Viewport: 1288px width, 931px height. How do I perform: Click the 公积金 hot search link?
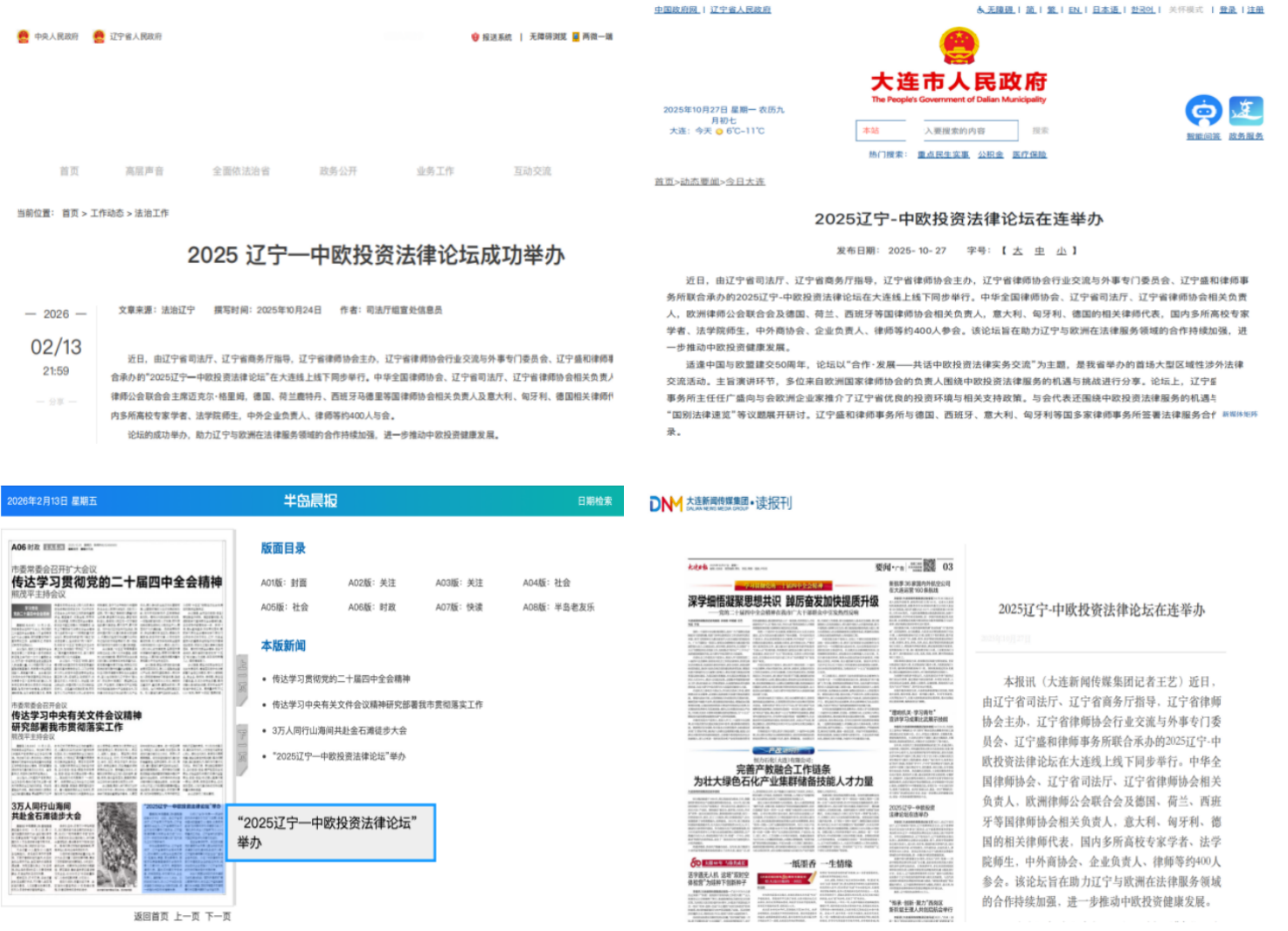pyautogui.click(x=990, y=155)
